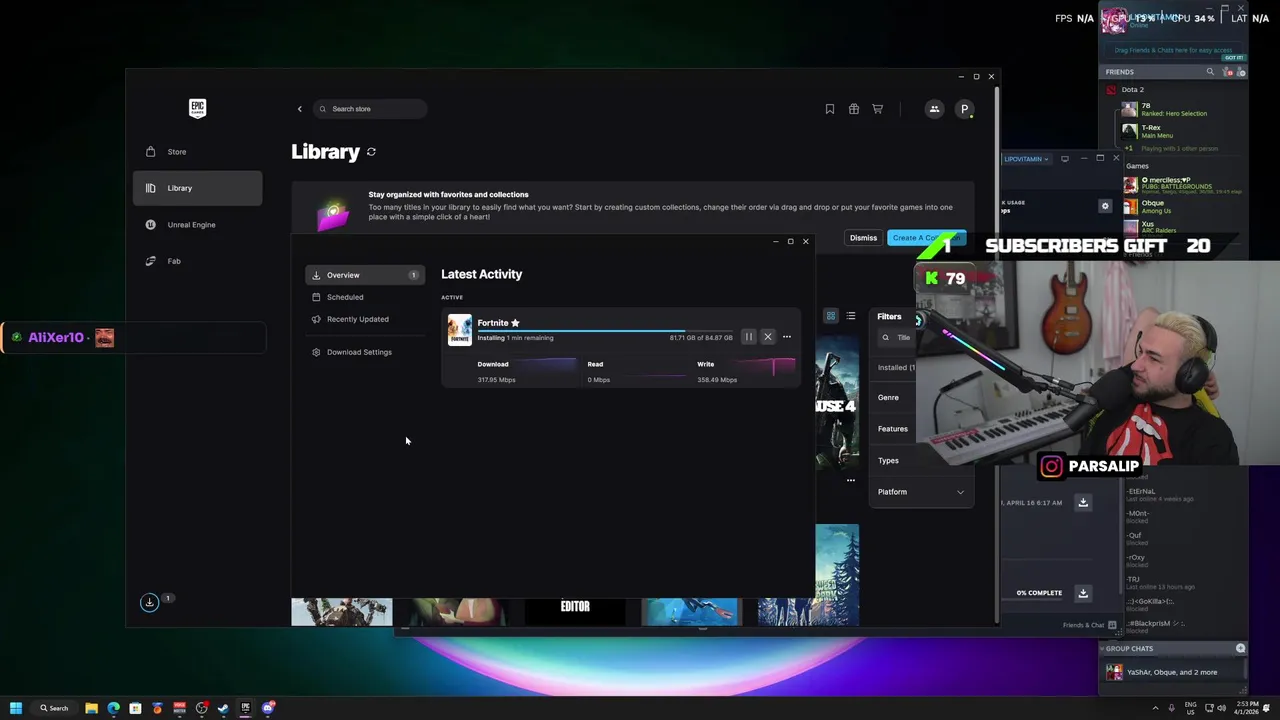Expand the Games section in friends list
The width and height of the screenshot is (1280, 720).
point(1138,166)
